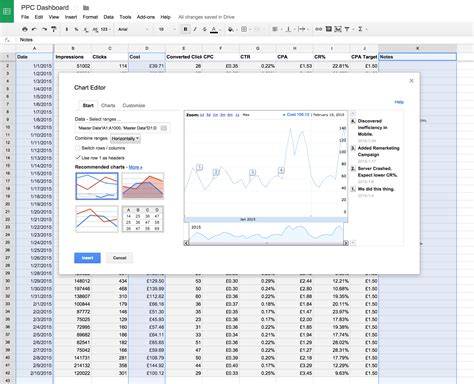Click the undo arrow icon

[34, 29]
